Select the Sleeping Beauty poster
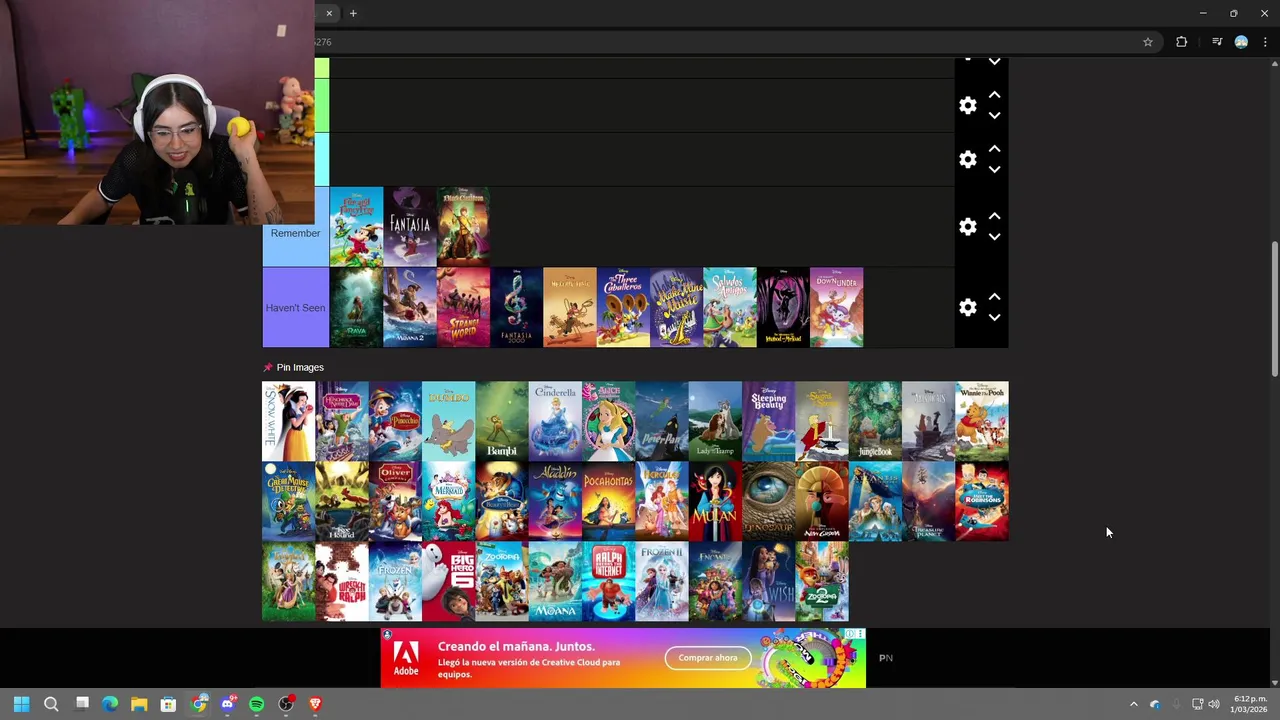 pyautogui.click(x=769, y=421)
